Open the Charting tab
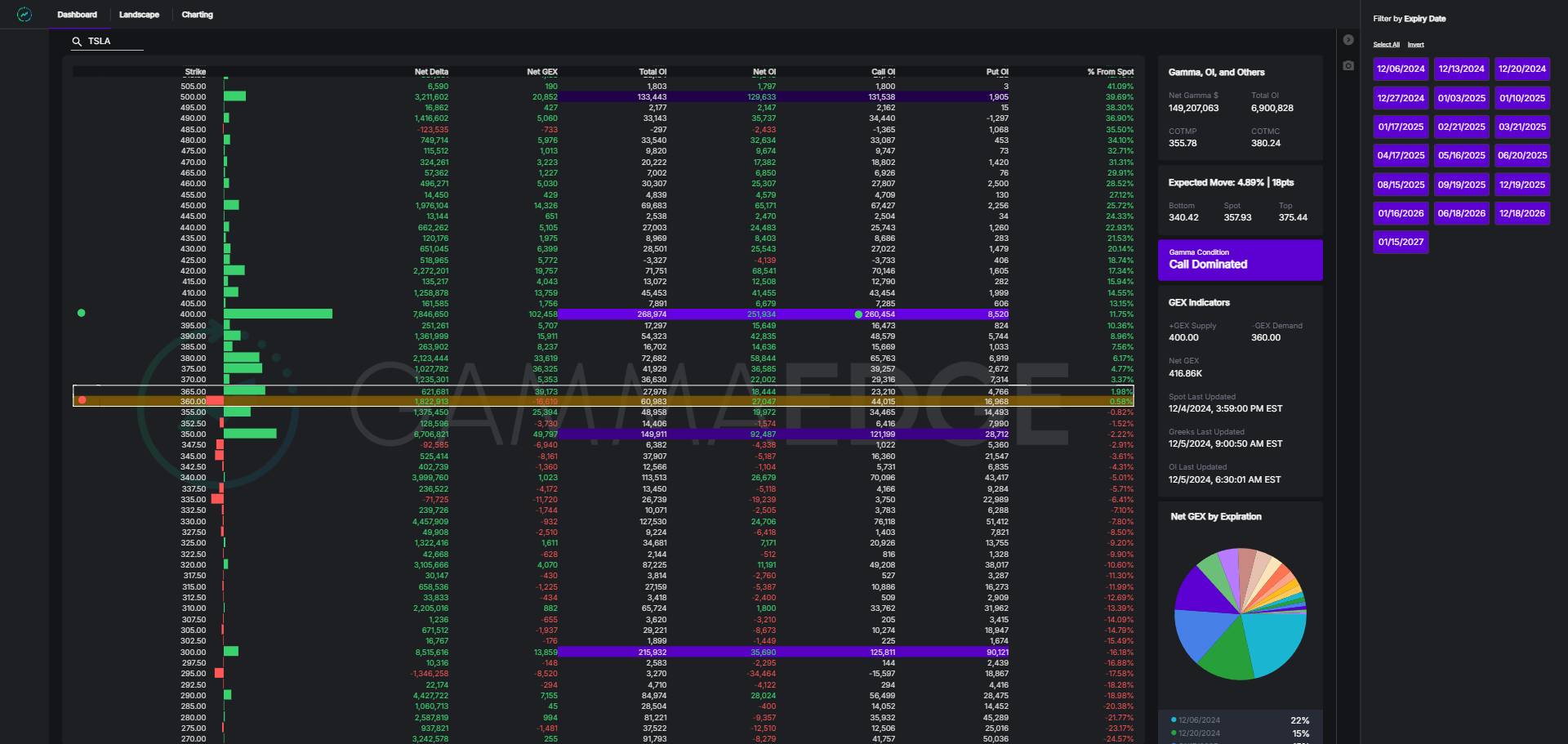Screen dimensions: 1568x744 click(197, 15)
